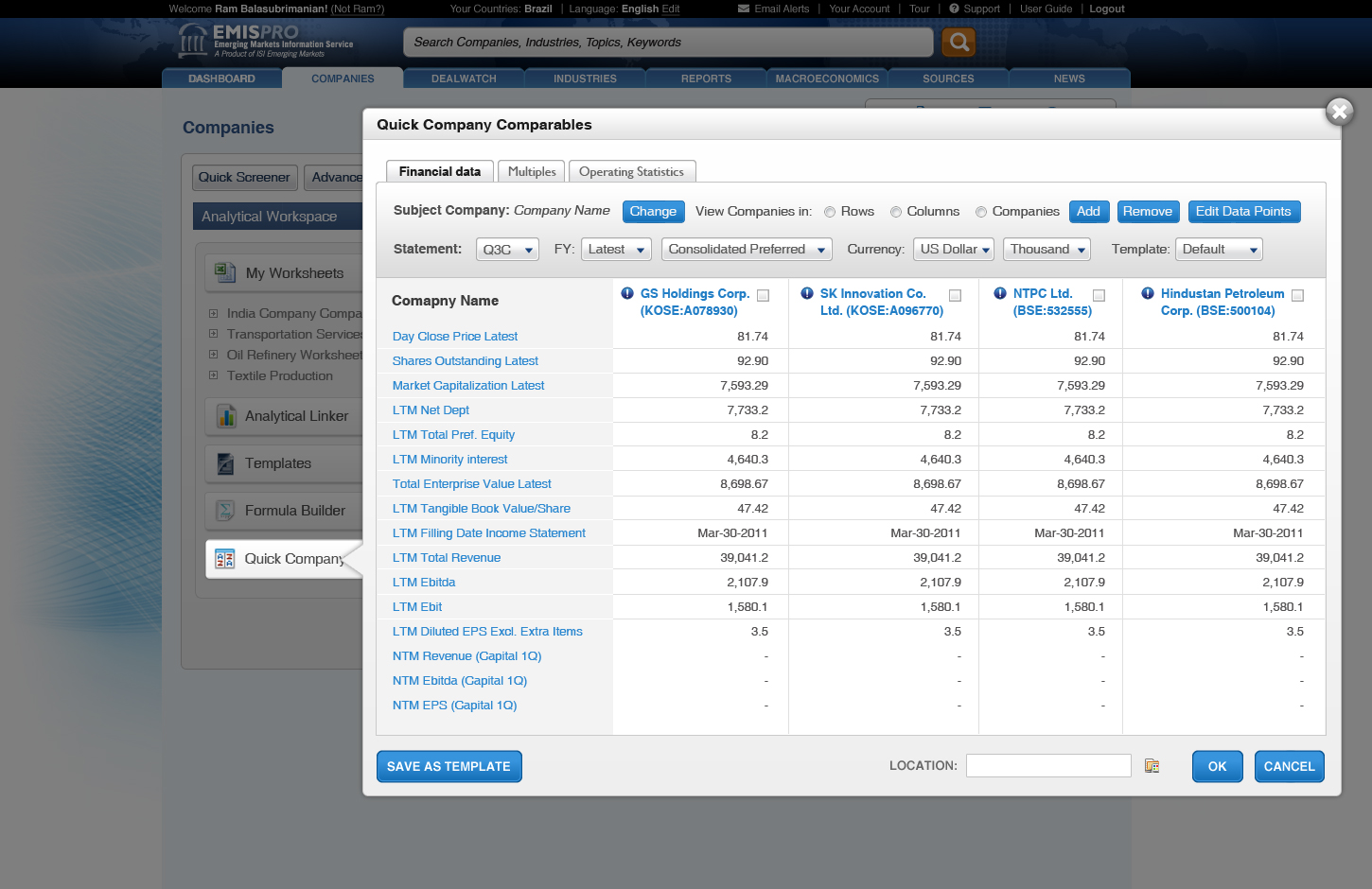Tick the NTPC Ltd. checkbox
The height and width of the screenshot is (889, 1372).
(x=1099, y=295)
